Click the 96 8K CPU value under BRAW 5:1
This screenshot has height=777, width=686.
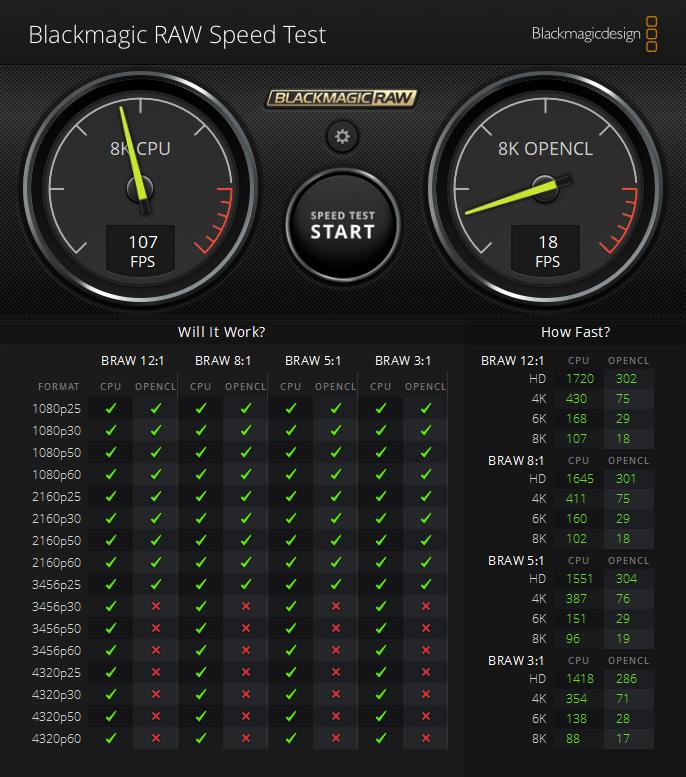tap(573, 639)
